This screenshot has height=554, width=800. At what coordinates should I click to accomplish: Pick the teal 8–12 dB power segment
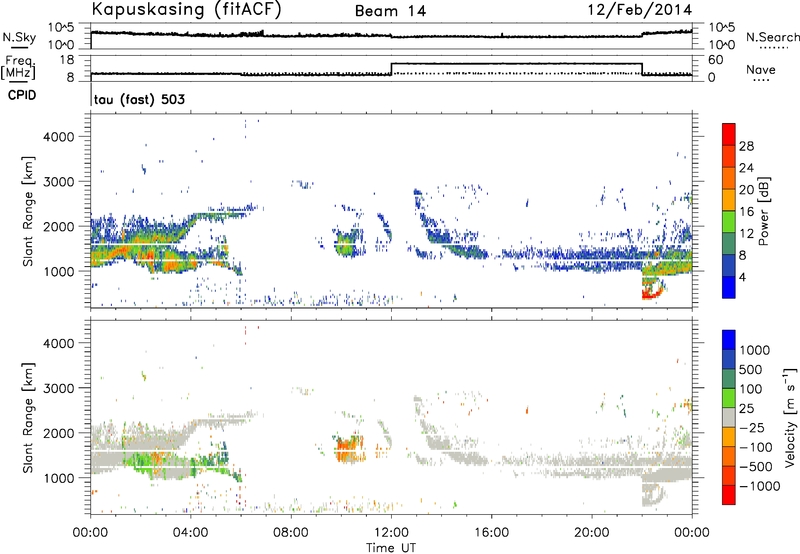pos(729,244)
